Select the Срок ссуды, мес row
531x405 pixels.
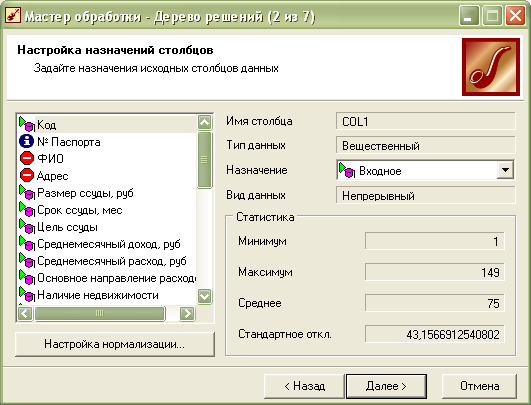[107, 210]
